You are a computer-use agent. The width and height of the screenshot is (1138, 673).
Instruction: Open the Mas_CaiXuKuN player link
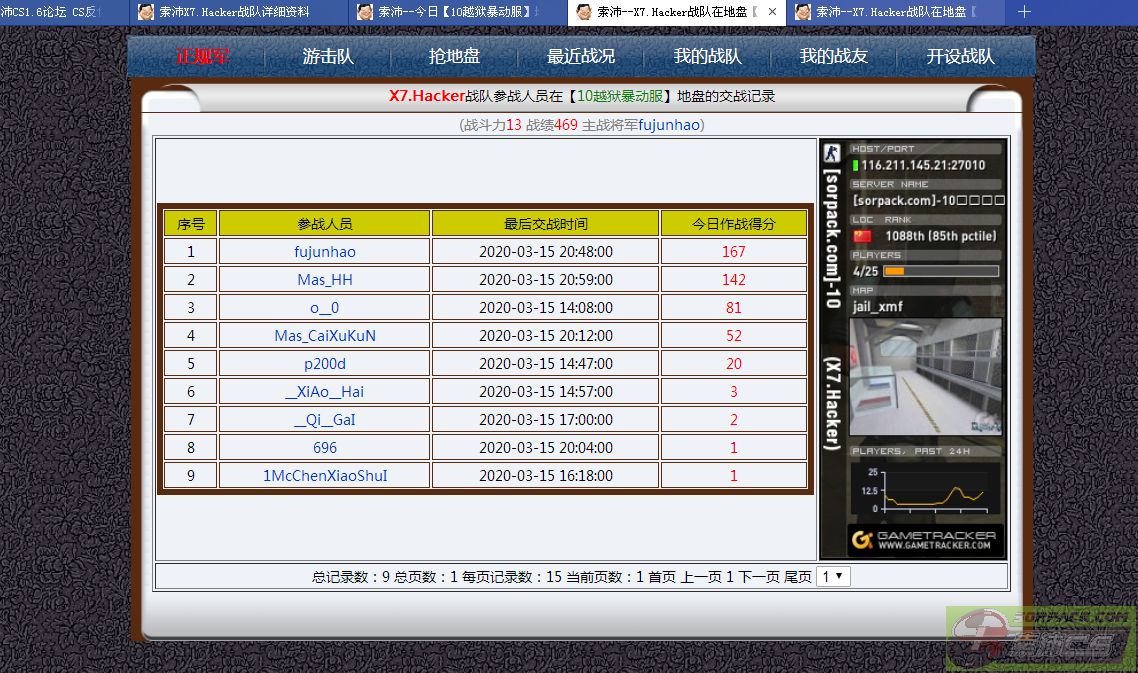[325, 336]
